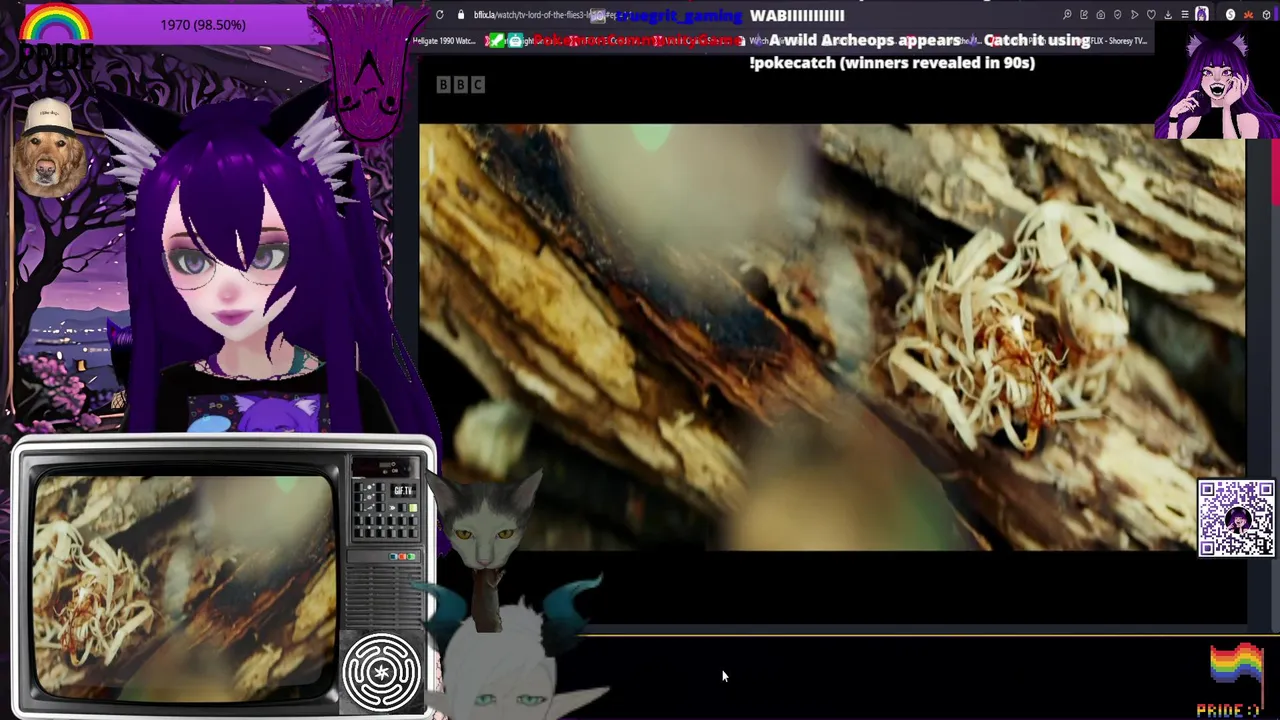1280x720 pixels.
Task: Click the 1970 (98.50%) purple progress bar
Action: [x=202, y=24]
